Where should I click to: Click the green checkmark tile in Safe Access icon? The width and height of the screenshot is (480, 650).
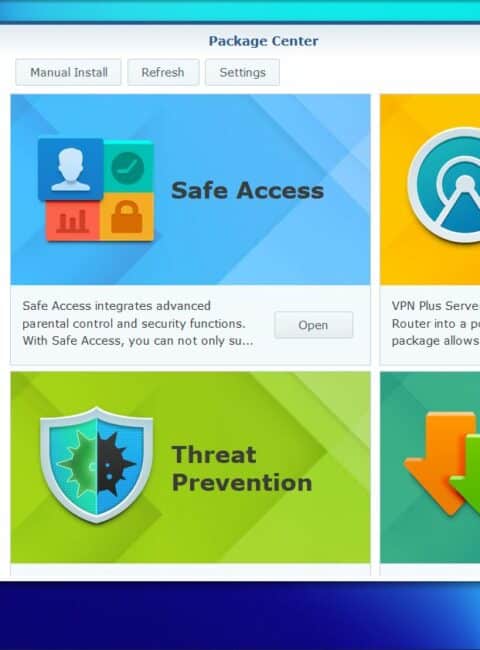tap(128, 167)
